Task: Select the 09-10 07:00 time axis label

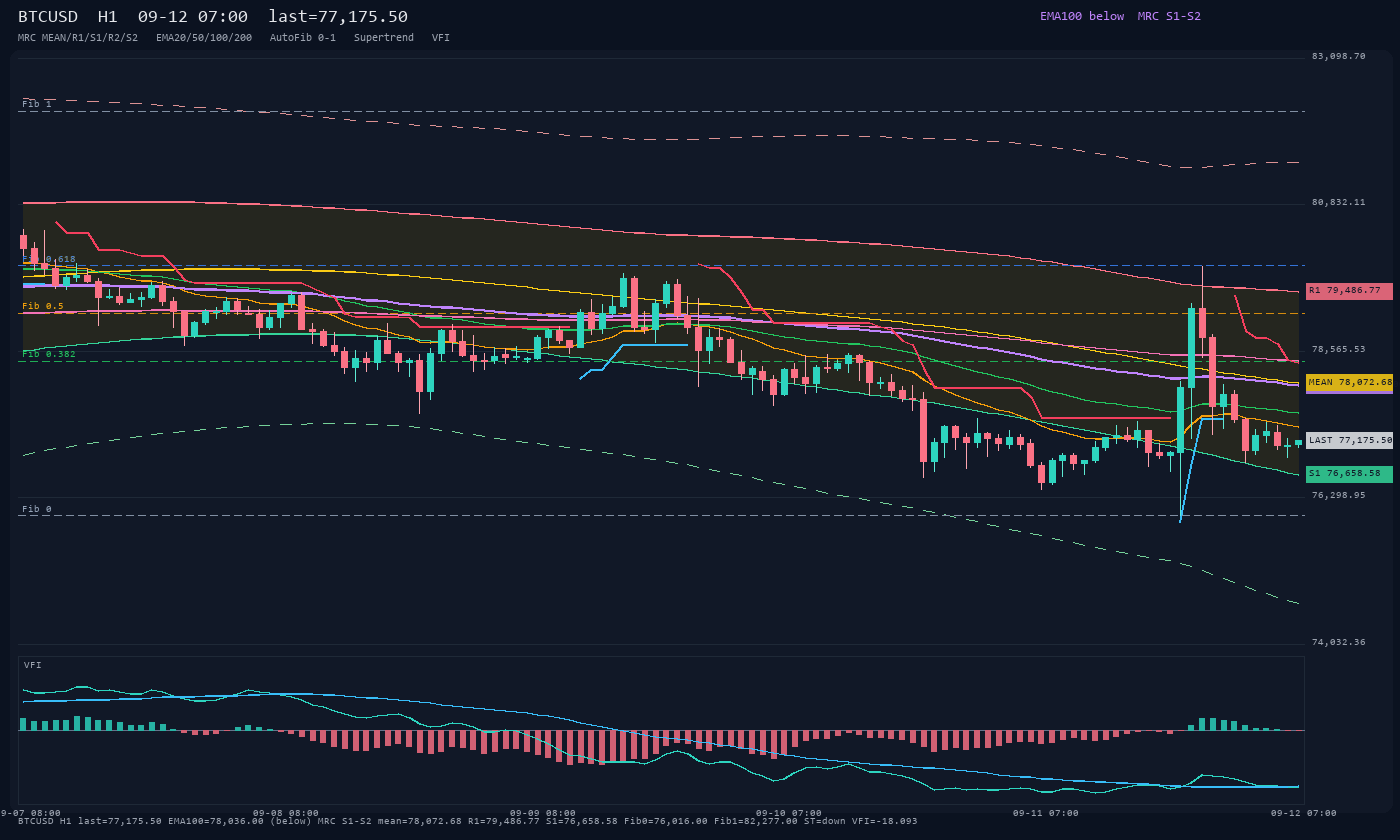Action: pos(789,813)
